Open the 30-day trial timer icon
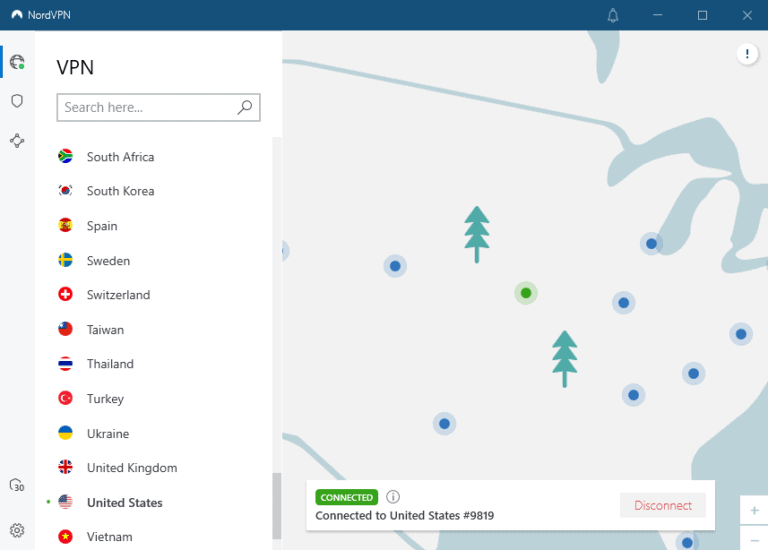 (17, 486)
